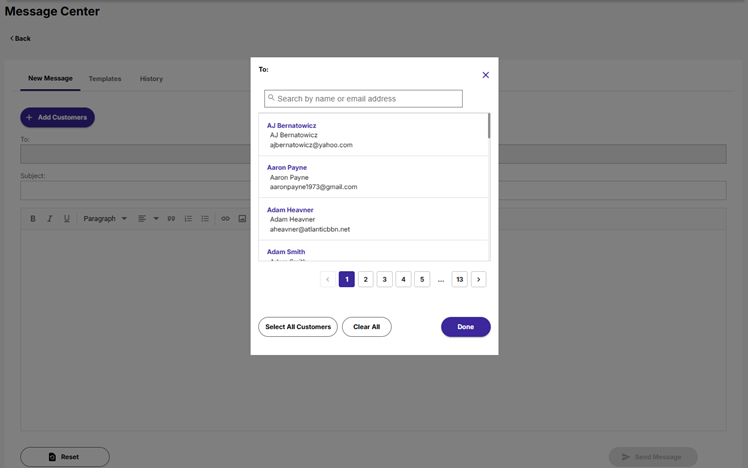Image resolution: width=748 pixels, height=468 pixels.
Task: Select customer Adam Smith
Action: coord(373,251)
